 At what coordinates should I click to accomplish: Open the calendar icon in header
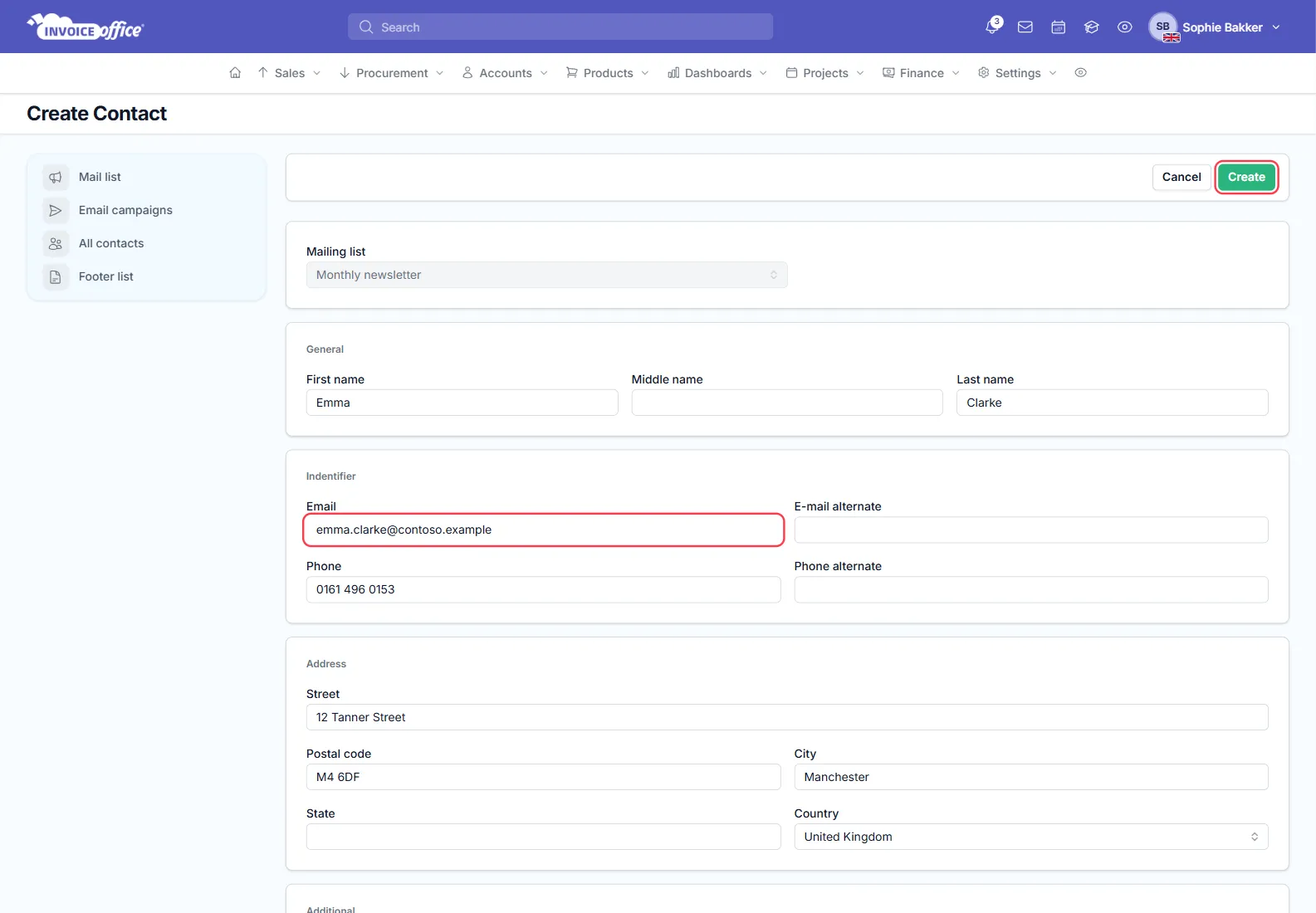pyautogui.click(x=1059, y=27)
